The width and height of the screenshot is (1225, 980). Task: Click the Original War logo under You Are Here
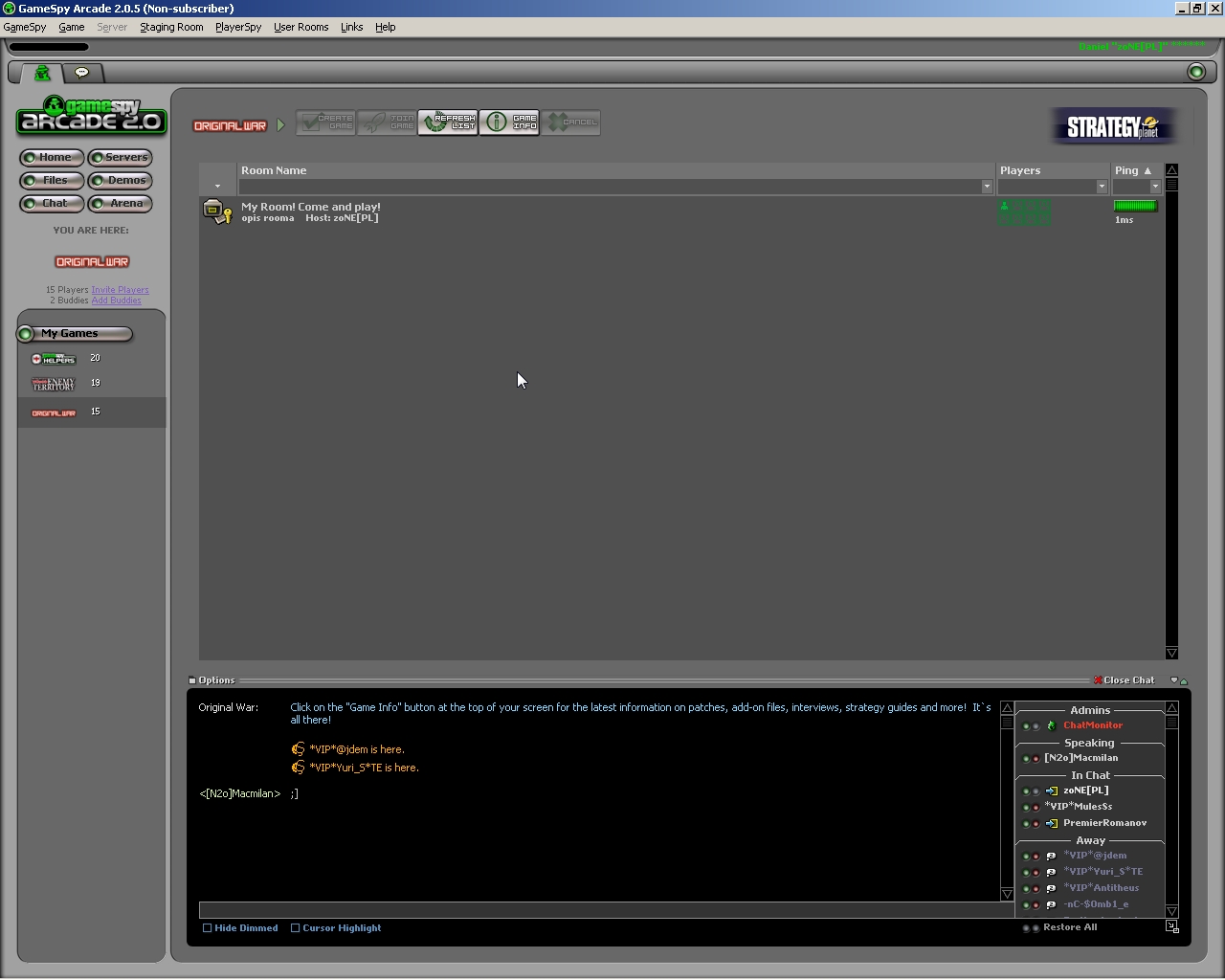[x=92, y=261]
